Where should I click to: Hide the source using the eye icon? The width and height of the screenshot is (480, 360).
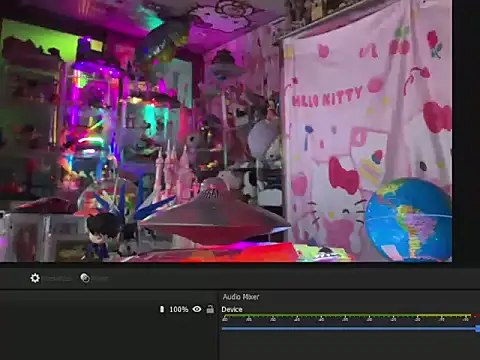click(x=197, y=309)
